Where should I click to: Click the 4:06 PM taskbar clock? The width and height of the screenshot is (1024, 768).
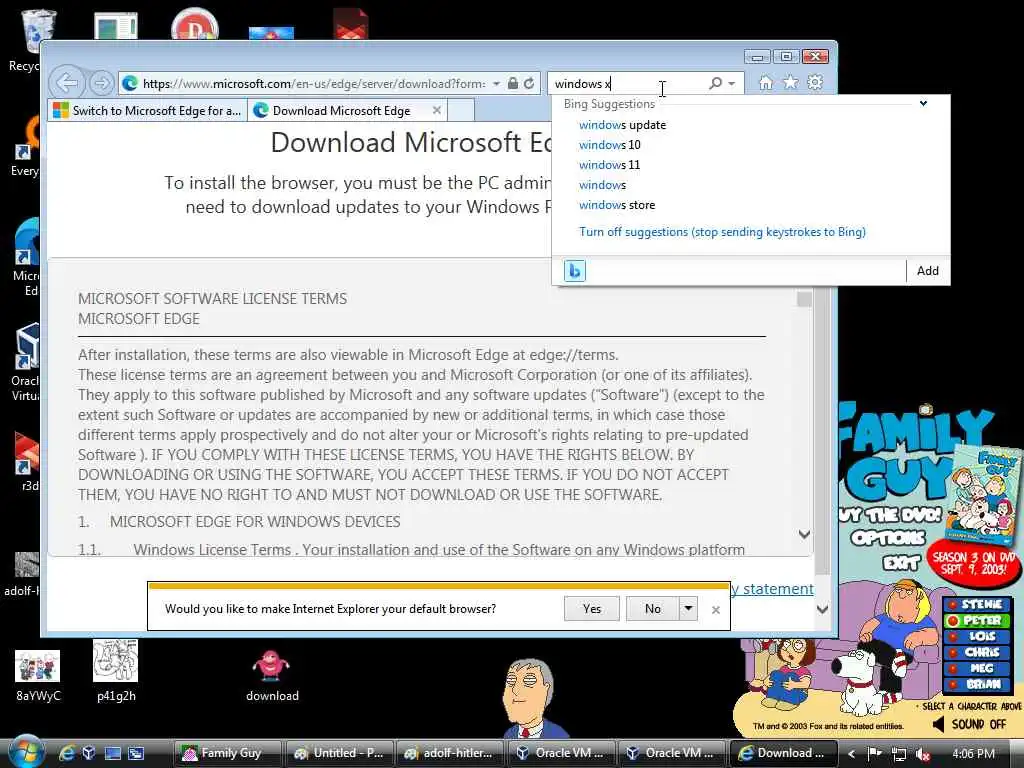click(973, 754)
